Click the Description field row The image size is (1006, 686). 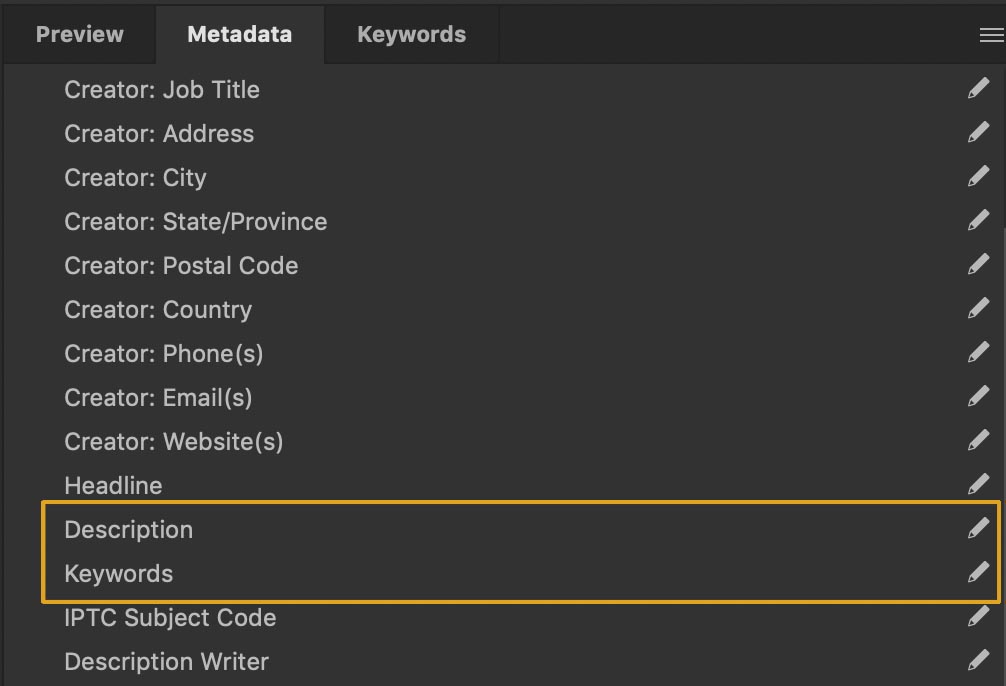pyautogui.click(x=520, y=529)
